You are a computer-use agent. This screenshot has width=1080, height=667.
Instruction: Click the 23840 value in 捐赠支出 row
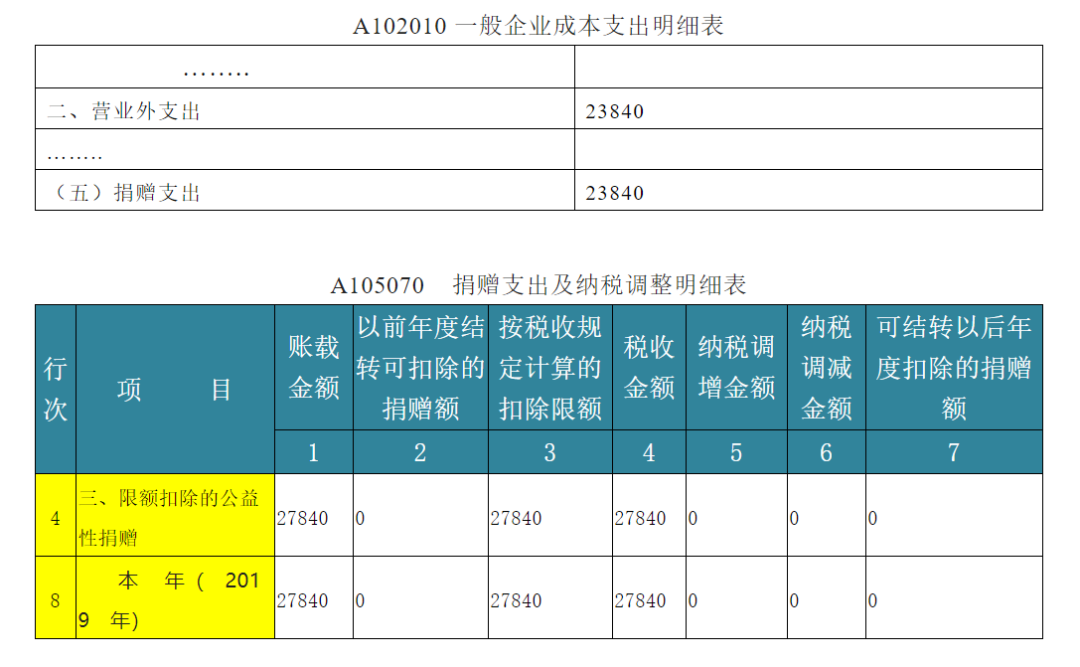coord(614,193)
